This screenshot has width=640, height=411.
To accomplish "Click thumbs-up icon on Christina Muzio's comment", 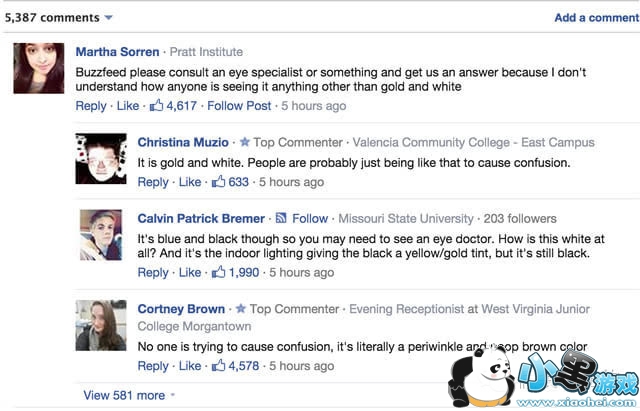I will pos(219,181).
